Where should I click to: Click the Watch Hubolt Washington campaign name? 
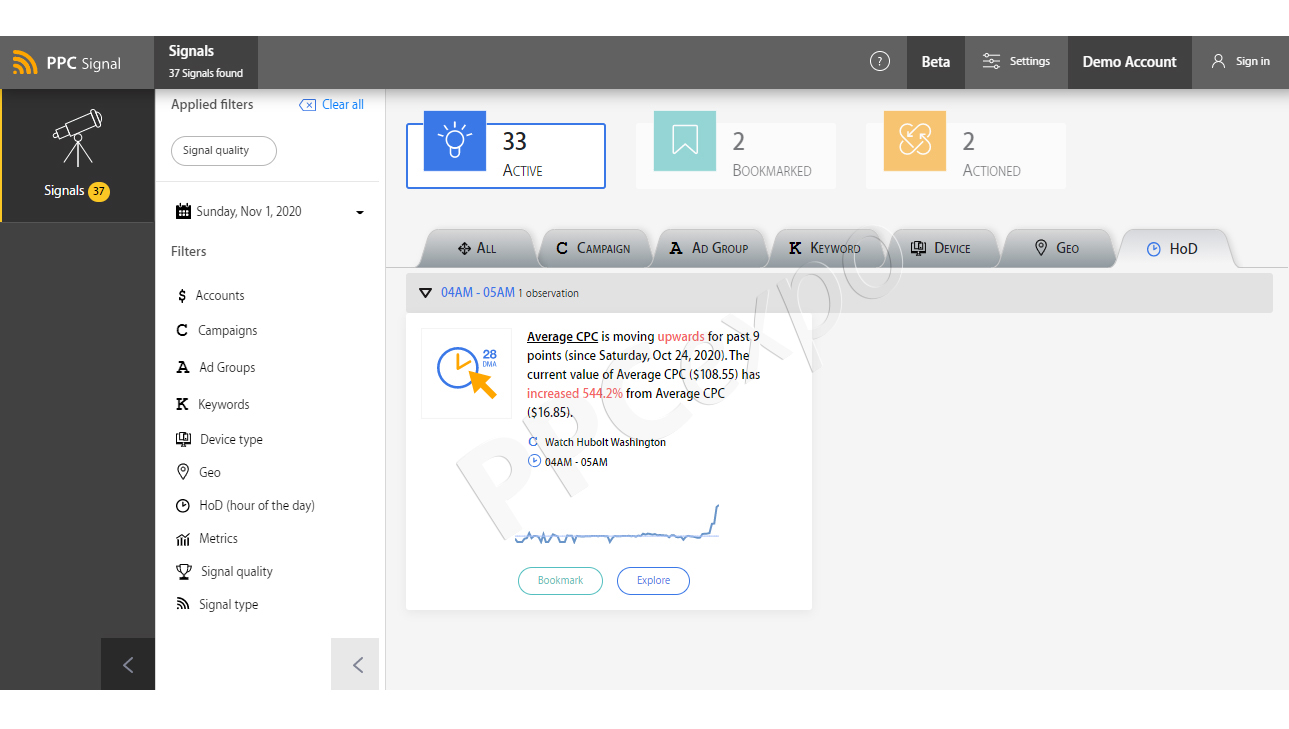tap(605, 442)
